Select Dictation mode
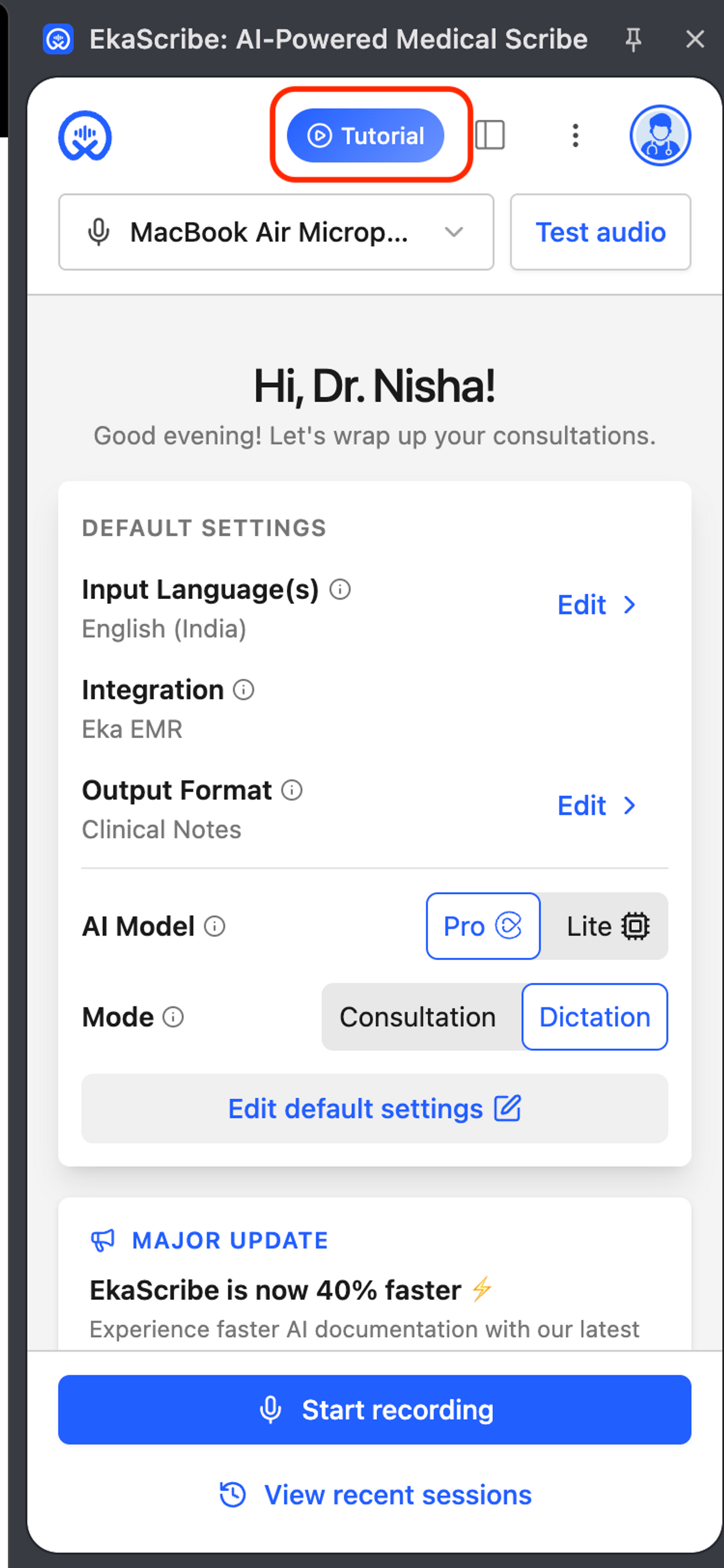 [x=594, y=1016]
